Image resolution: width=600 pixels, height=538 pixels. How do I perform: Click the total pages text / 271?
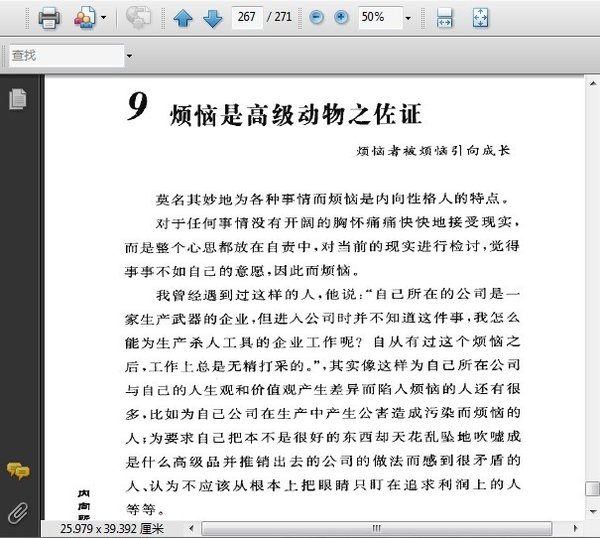(x=279, y=17)
